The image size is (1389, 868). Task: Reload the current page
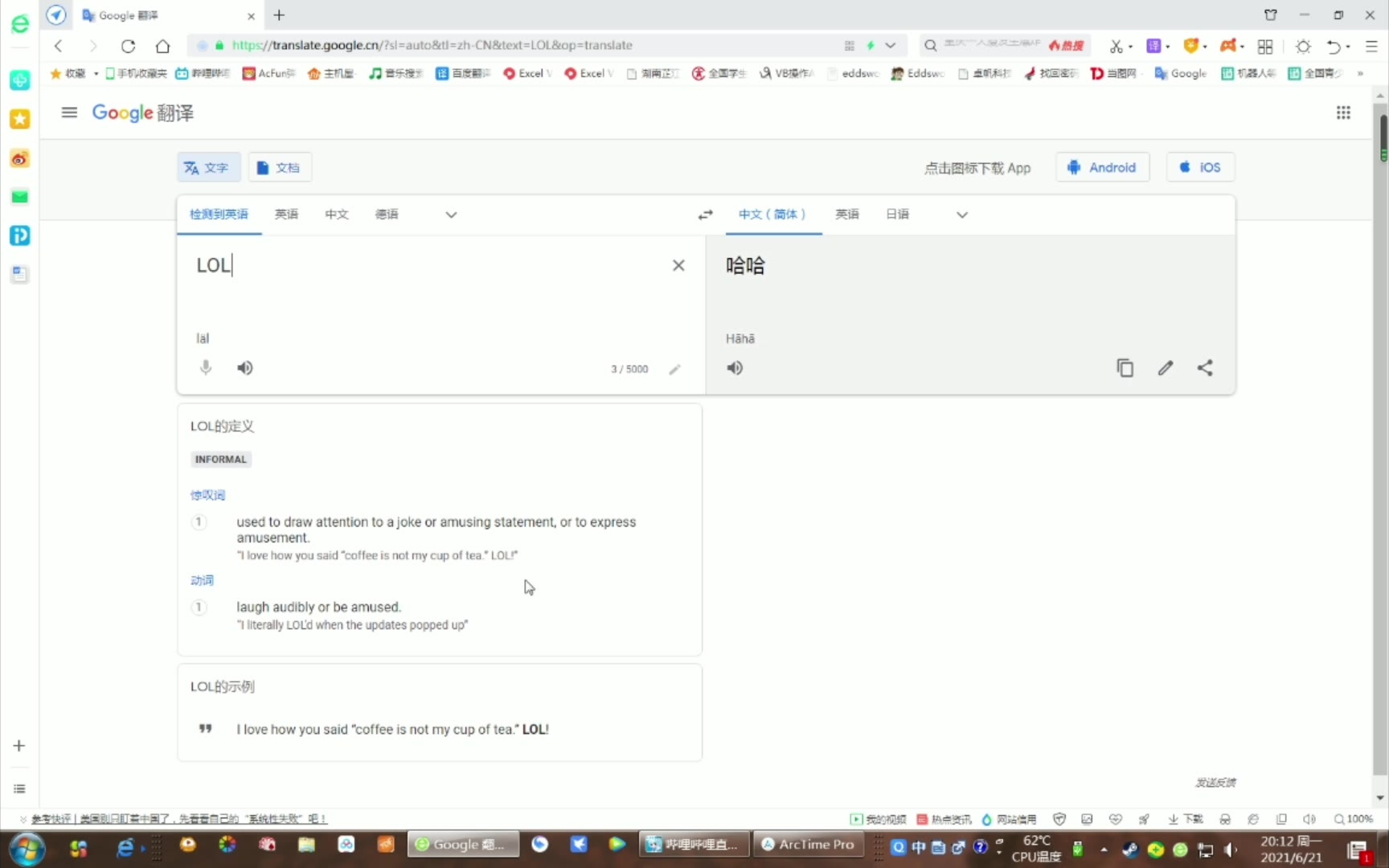click(128, 46)
